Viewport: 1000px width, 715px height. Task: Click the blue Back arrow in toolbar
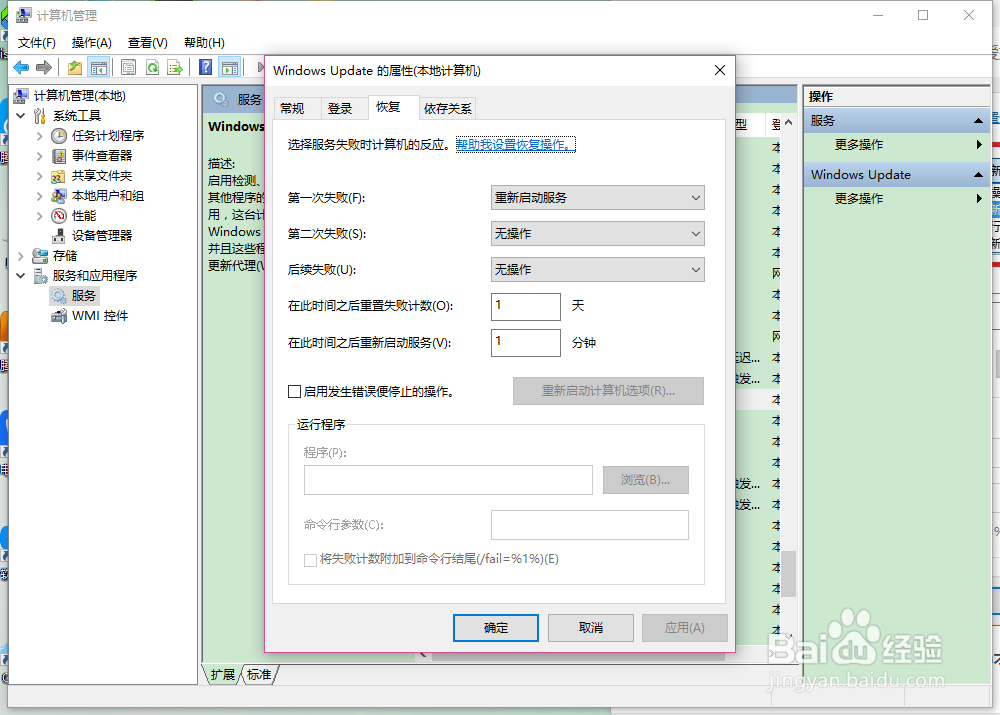pos(21,67)
